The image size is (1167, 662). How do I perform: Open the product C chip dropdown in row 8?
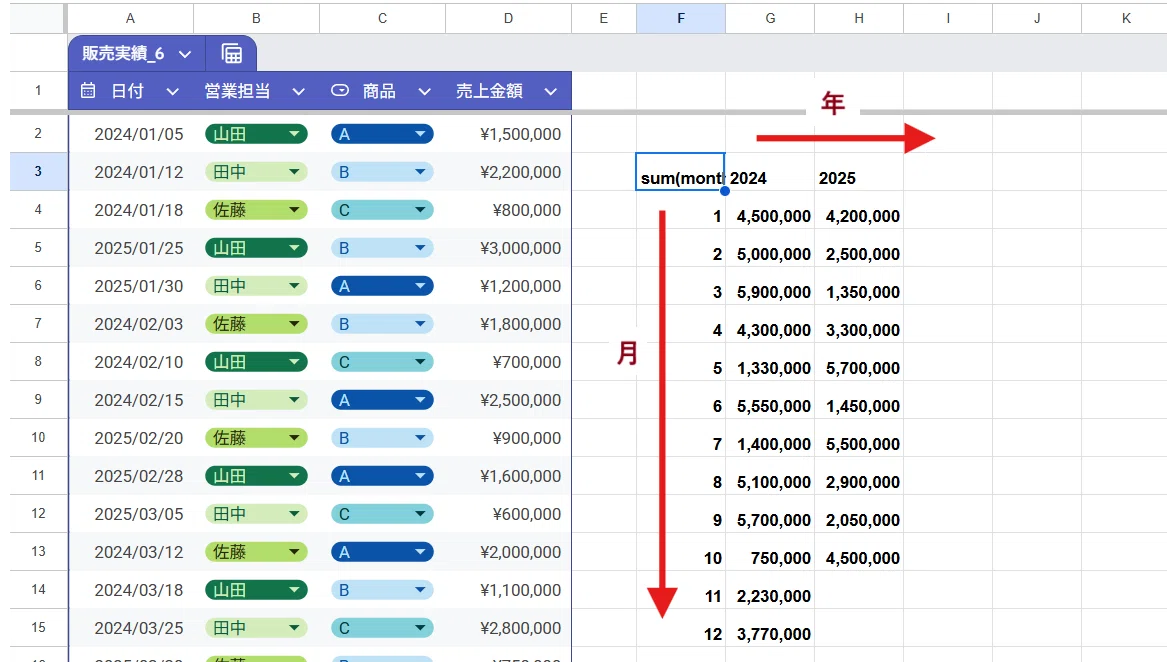tap(420, 362)
